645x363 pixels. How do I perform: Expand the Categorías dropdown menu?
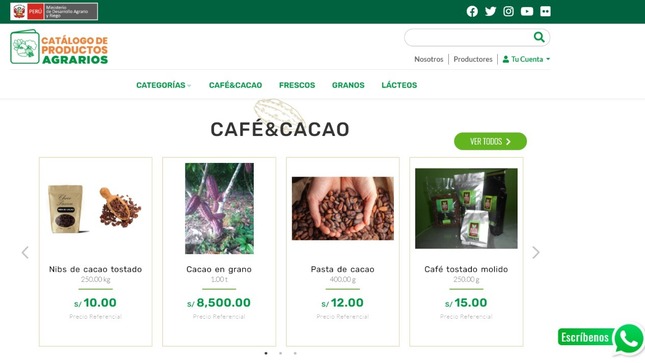(x=163, y=85)
